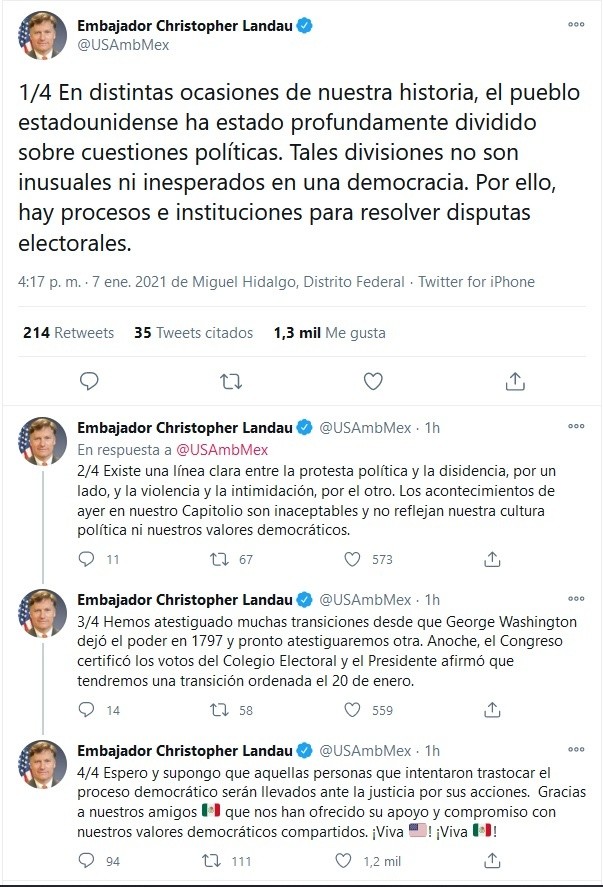Open the Twitter for iPhone source link
The height and width of the screenshot is (887, 603).
point(476,282)
